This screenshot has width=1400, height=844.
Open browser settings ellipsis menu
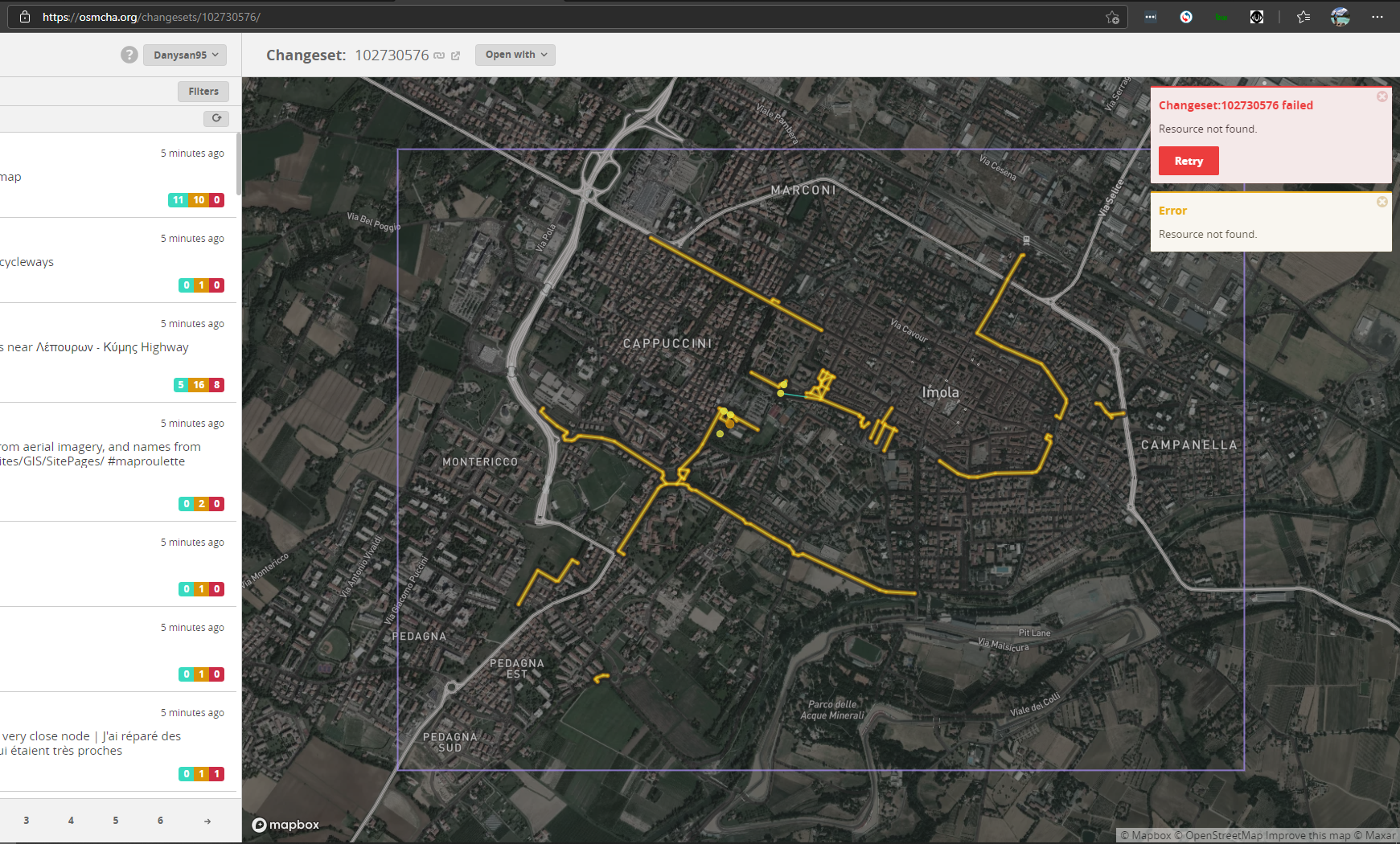point(1377,17)
